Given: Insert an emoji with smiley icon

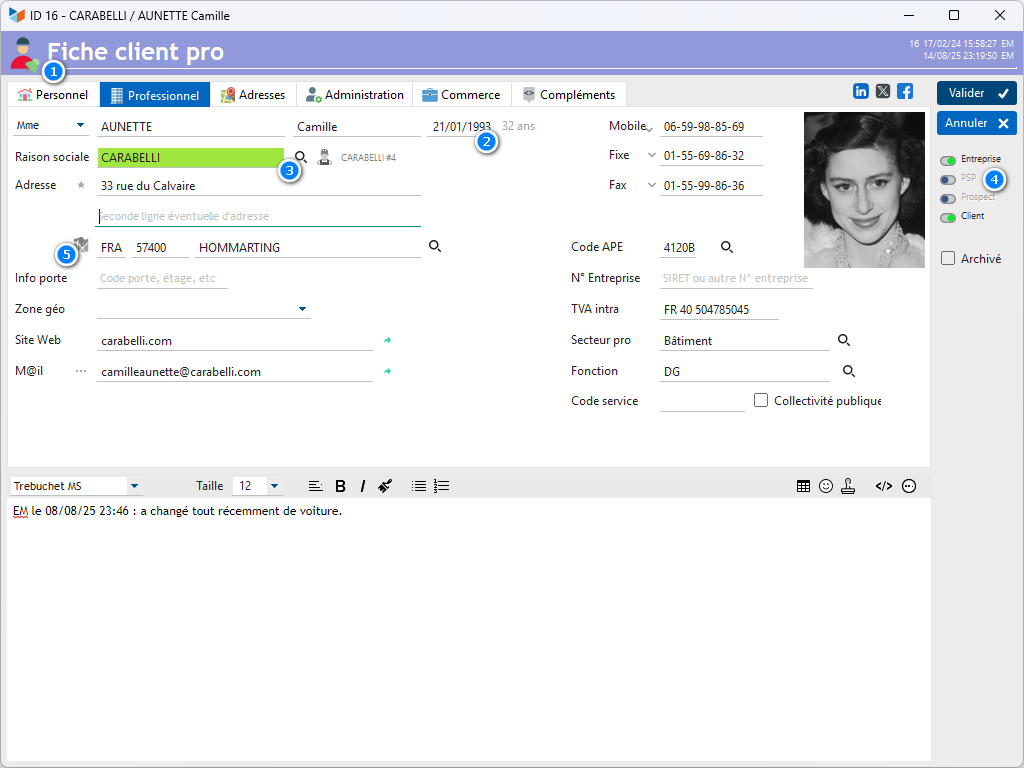Looking at the screenshot, I should click(825, 486).
